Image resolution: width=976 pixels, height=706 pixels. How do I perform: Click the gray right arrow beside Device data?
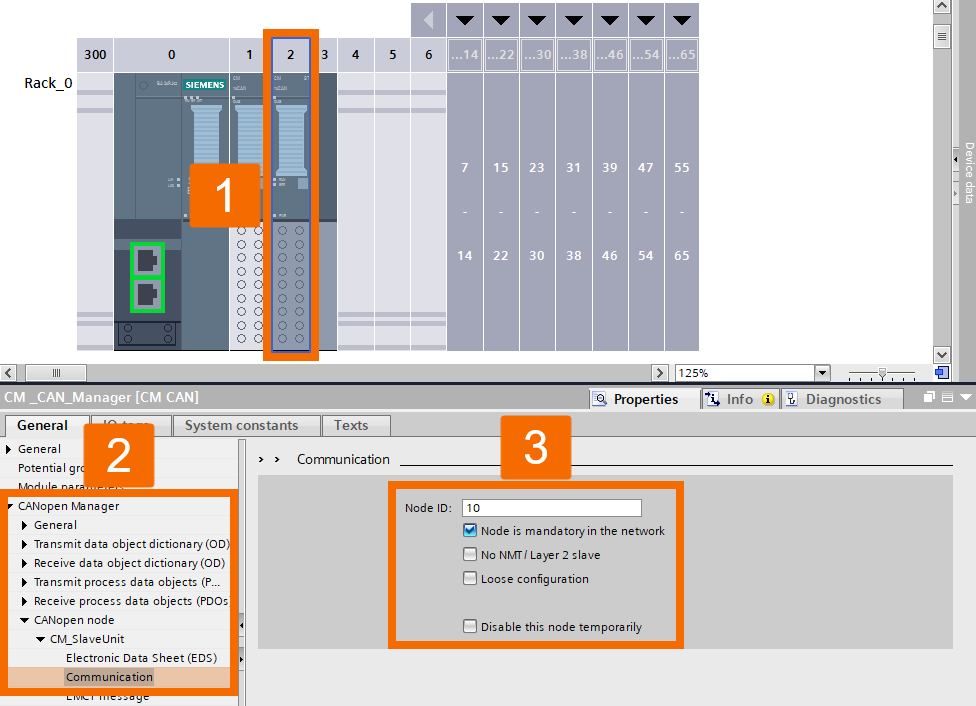click(x=956, y=194)
